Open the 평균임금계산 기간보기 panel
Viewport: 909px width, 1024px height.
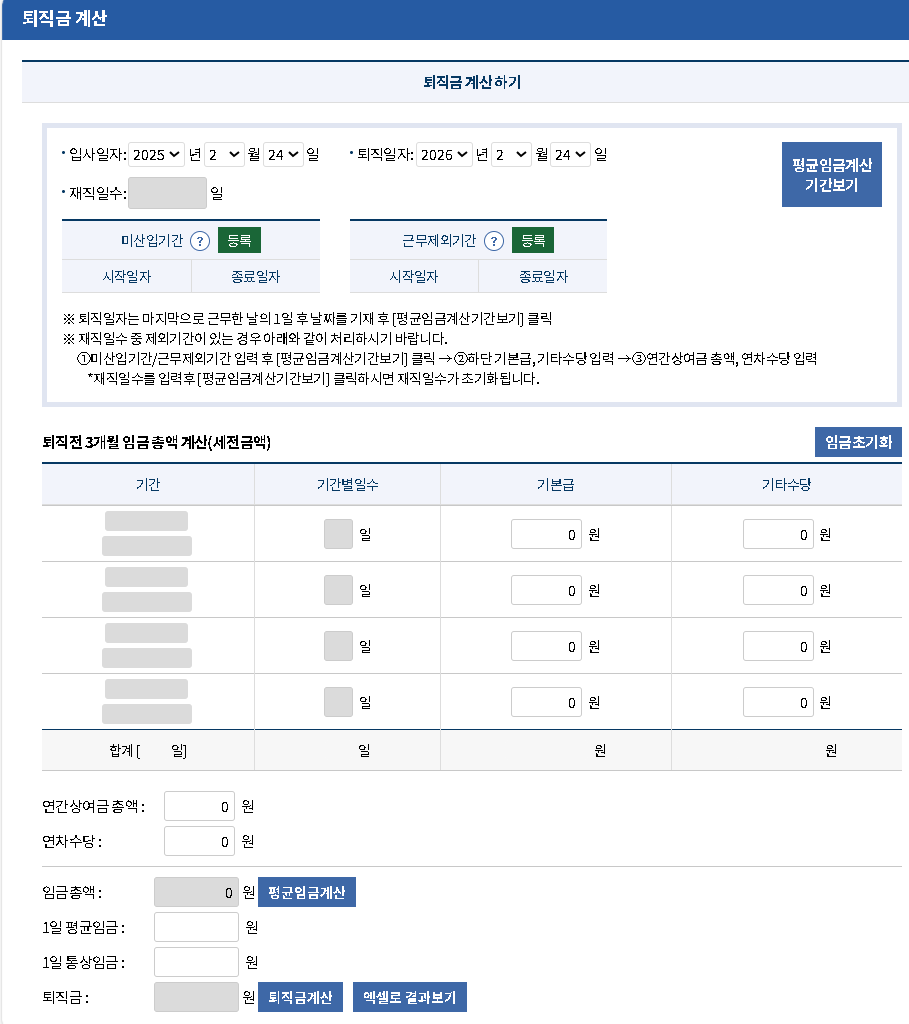(831, 174)
